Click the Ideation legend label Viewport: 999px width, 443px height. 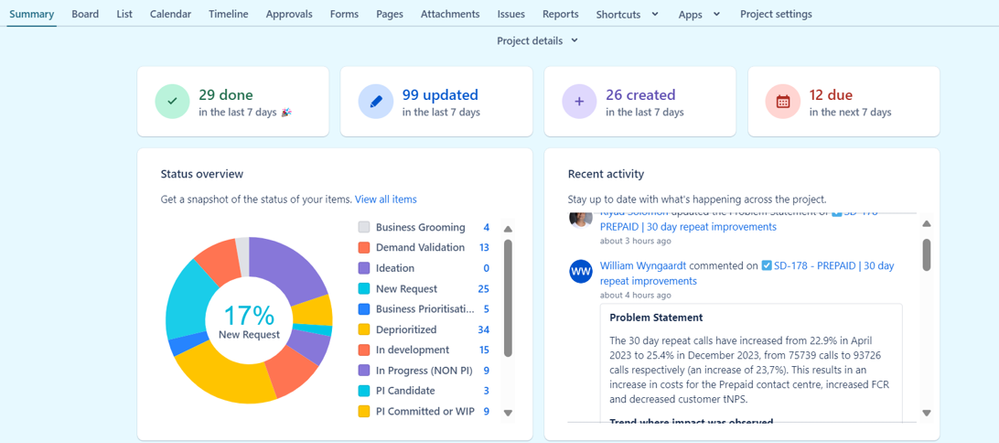(395, 268)
